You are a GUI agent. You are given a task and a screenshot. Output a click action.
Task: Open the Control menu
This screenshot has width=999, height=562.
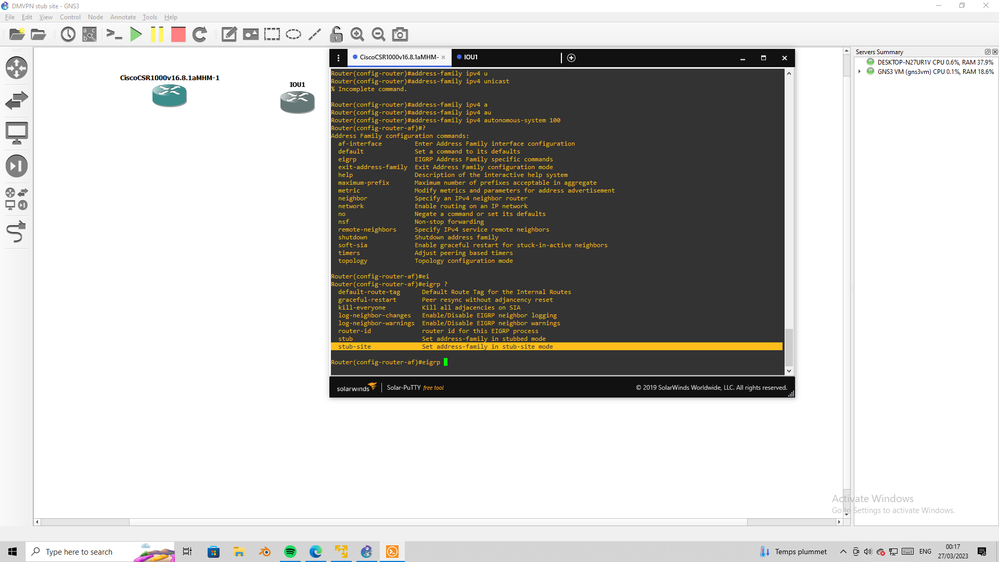(x=70, y=17)
